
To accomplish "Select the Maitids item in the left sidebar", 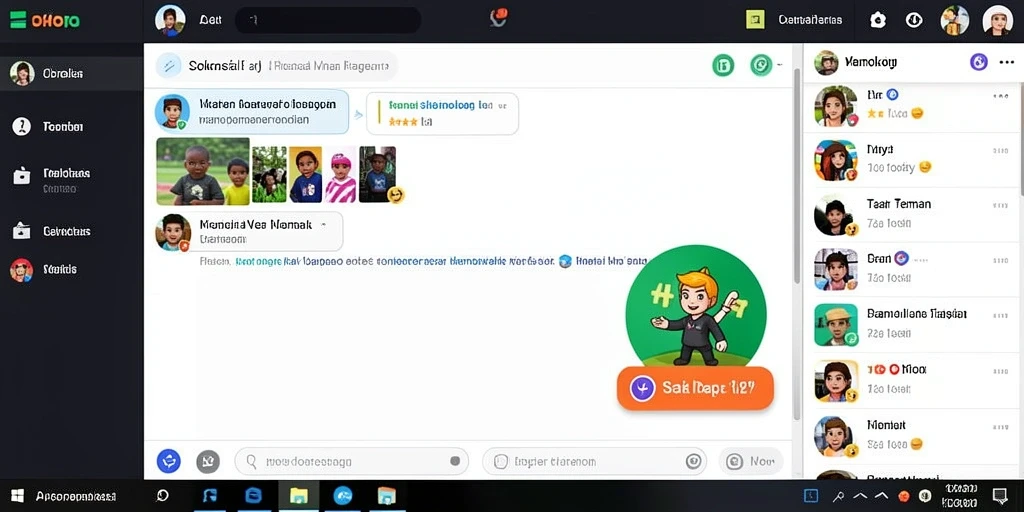I will pyautogui.click(x=72, y=269).
